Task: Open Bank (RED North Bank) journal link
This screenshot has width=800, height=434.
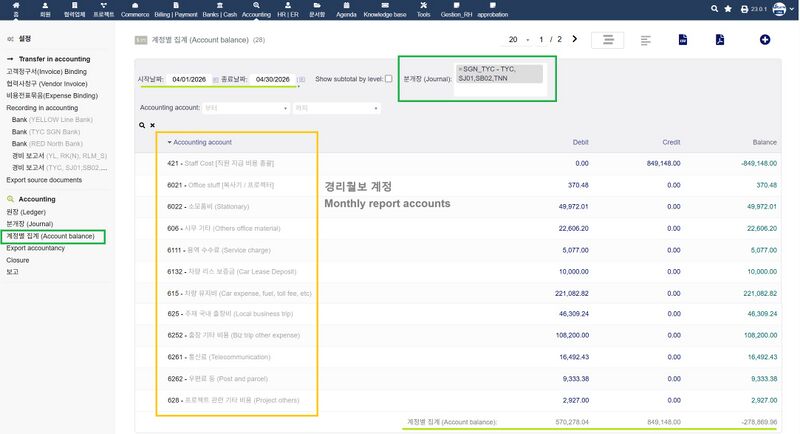Action: [x=47, y=143]
